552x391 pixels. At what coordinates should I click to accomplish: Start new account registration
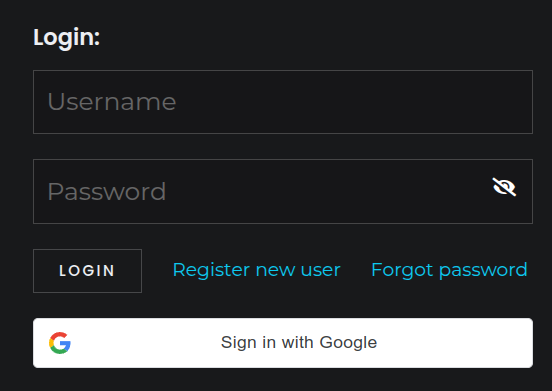(x=256, y=270)
